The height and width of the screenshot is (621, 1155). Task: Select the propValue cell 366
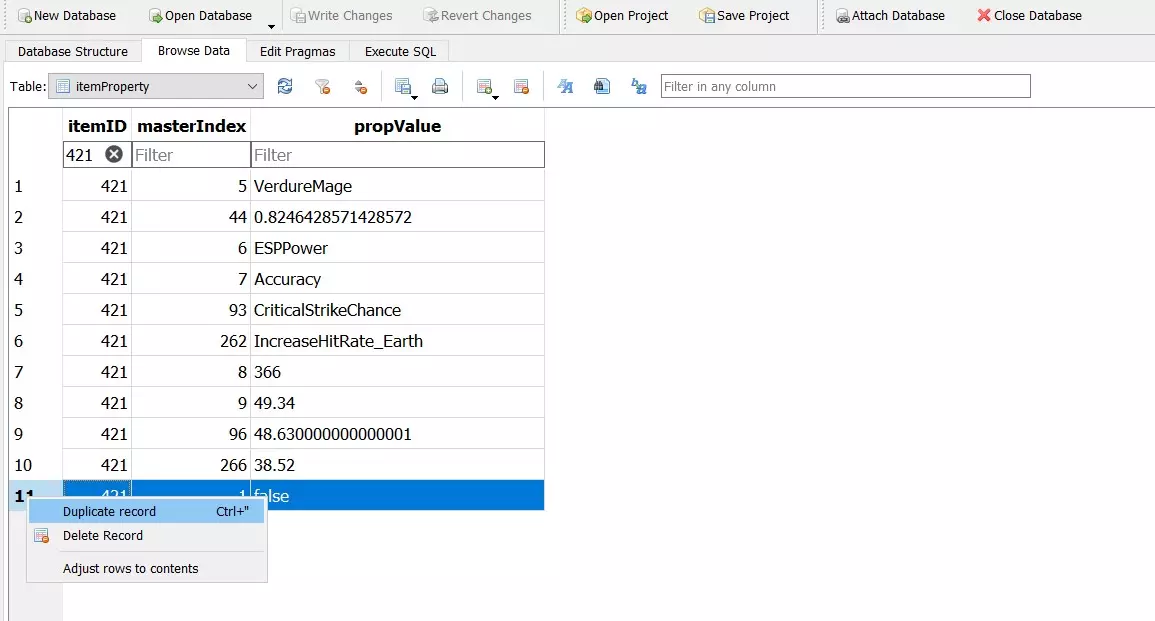[398, 372]
